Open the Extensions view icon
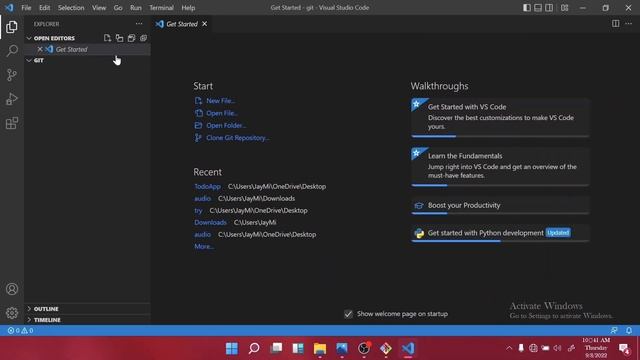Image resolution: width=640 pixels, height=360 pixels. (12, 123)
